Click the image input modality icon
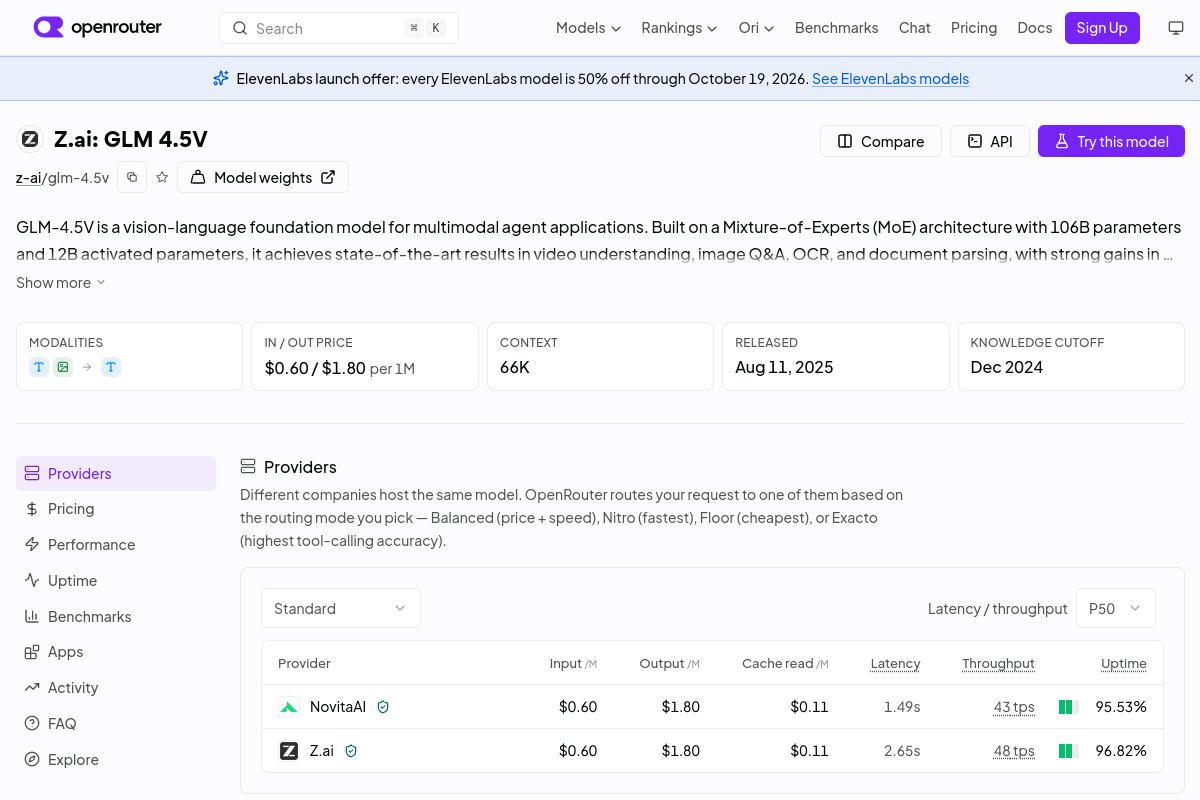 (x=63, y=367)
